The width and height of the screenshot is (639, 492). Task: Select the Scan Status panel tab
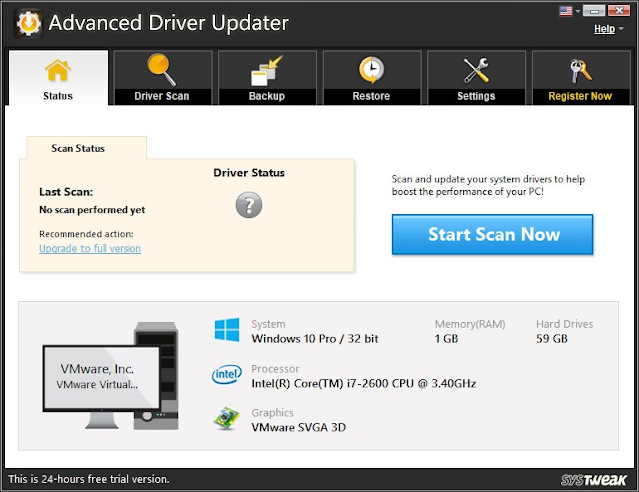86,148
